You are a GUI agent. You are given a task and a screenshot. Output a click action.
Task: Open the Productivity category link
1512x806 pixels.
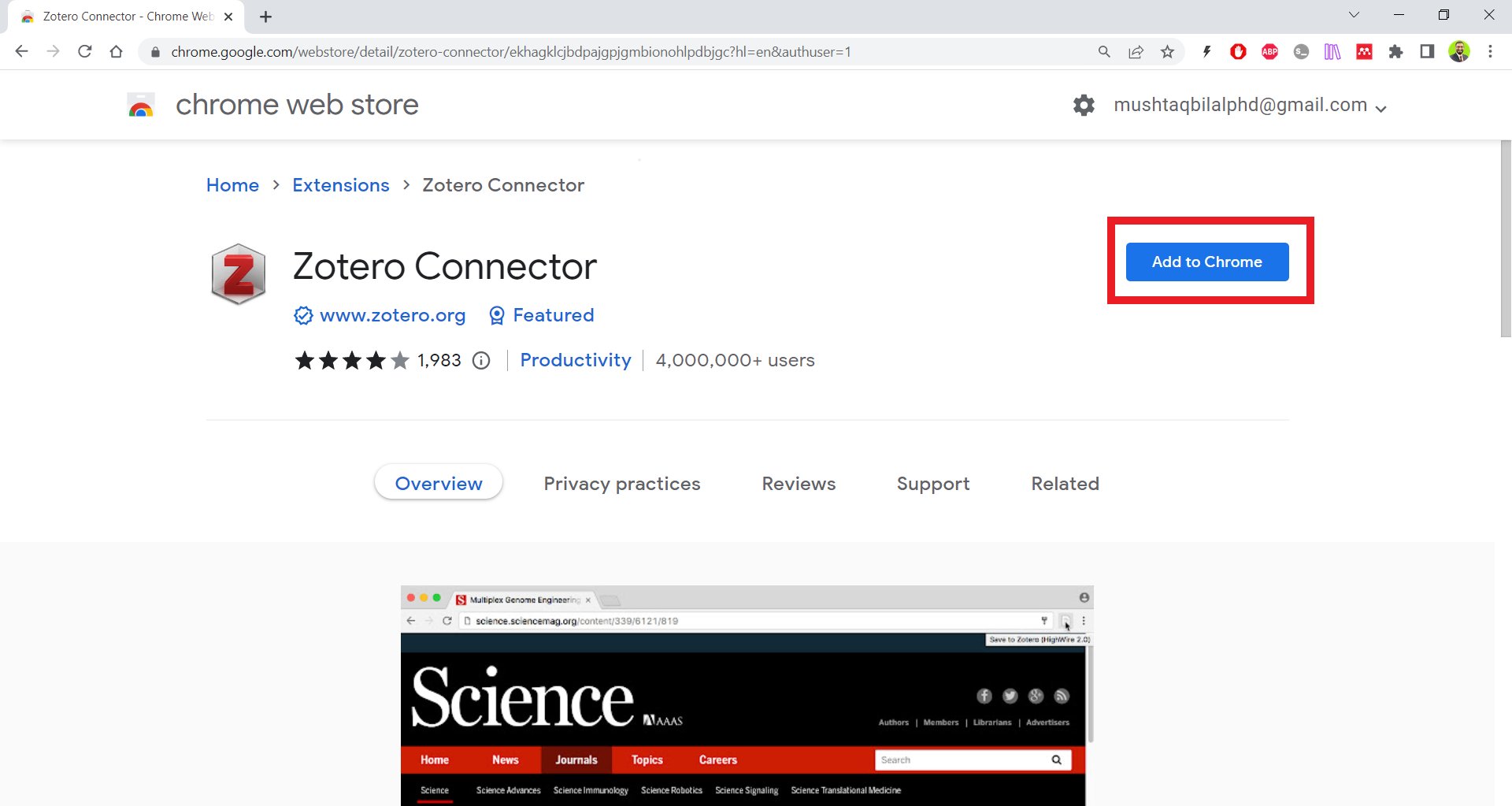[x=576, y=360]
